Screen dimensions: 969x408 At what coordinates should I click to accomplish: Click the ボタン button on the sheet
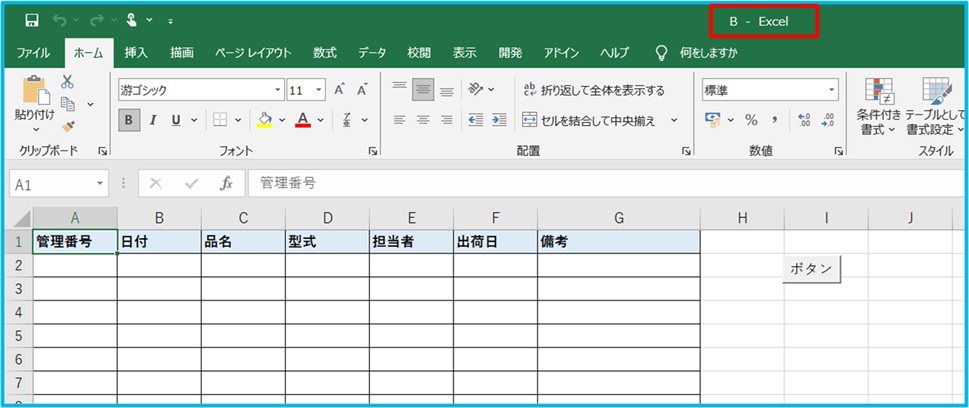pos(811,269)
